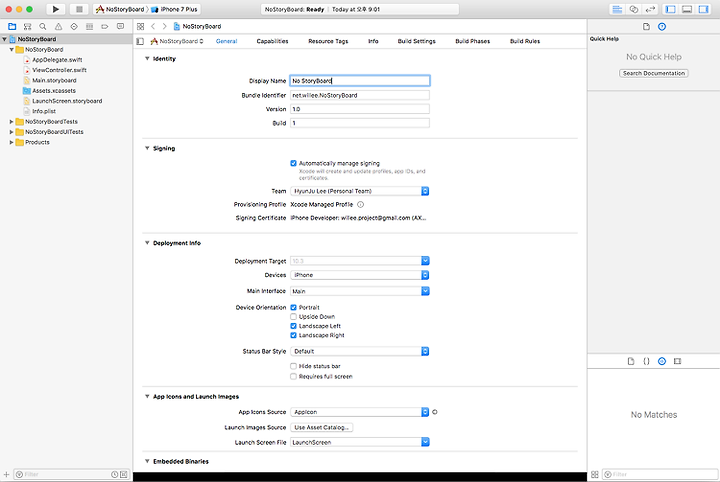Open the Devices dropdown

[360, 275]
